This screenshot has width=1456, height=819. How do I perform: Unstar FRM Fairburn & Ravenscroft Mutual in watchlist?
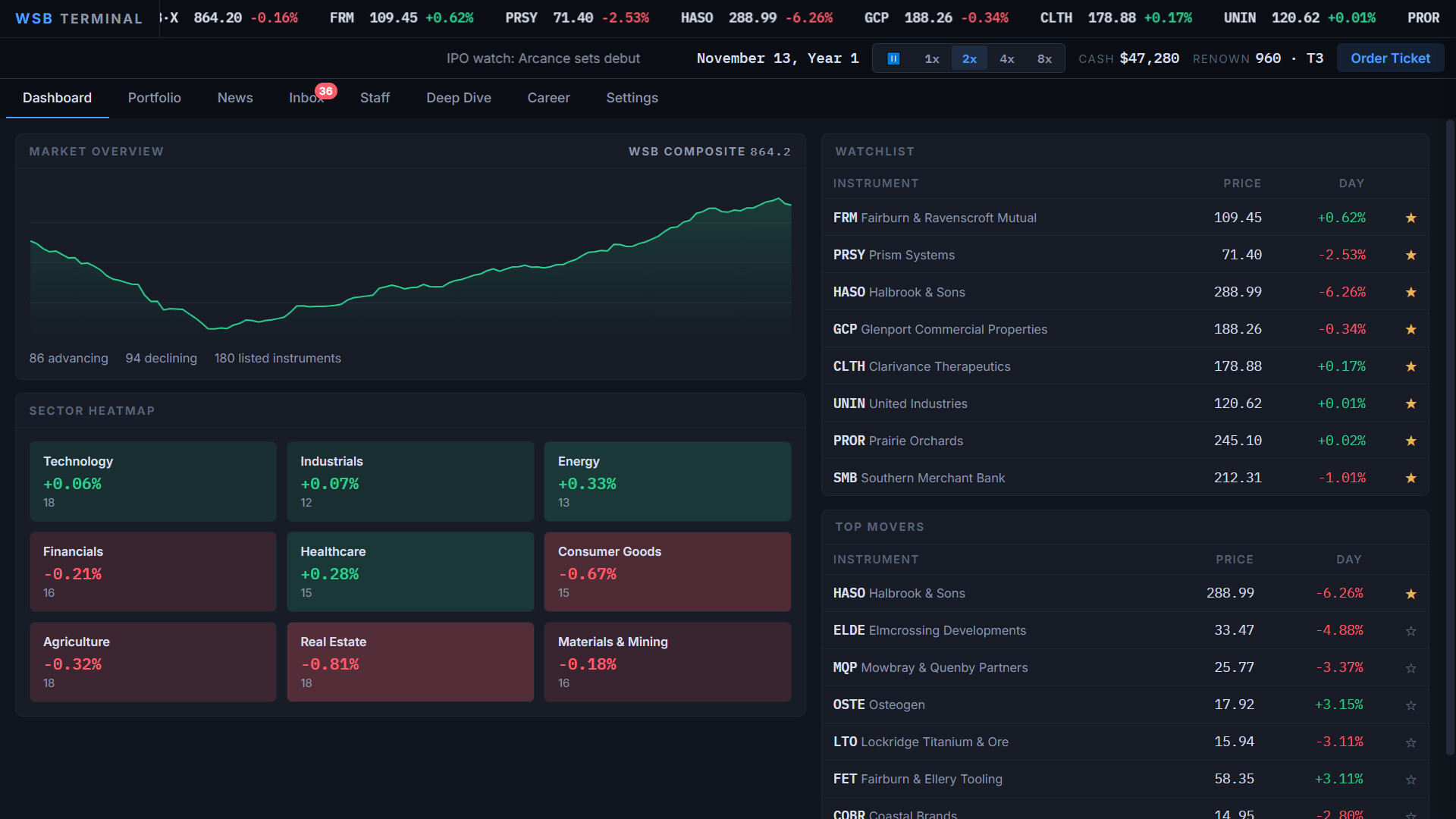pyautogui.click(x=1410, y=218)
